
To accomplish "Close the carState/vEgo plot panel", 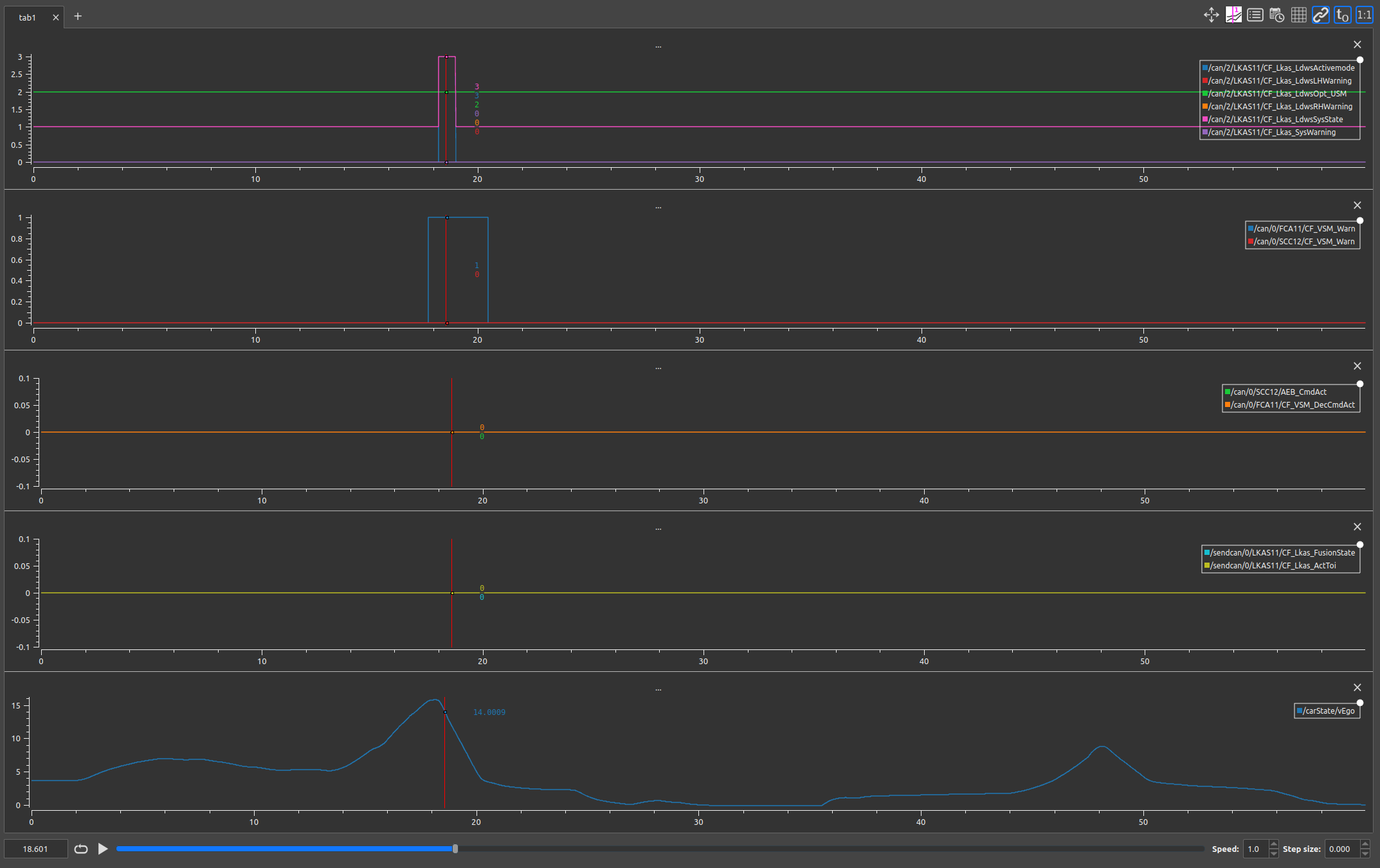I will 1357,687.
